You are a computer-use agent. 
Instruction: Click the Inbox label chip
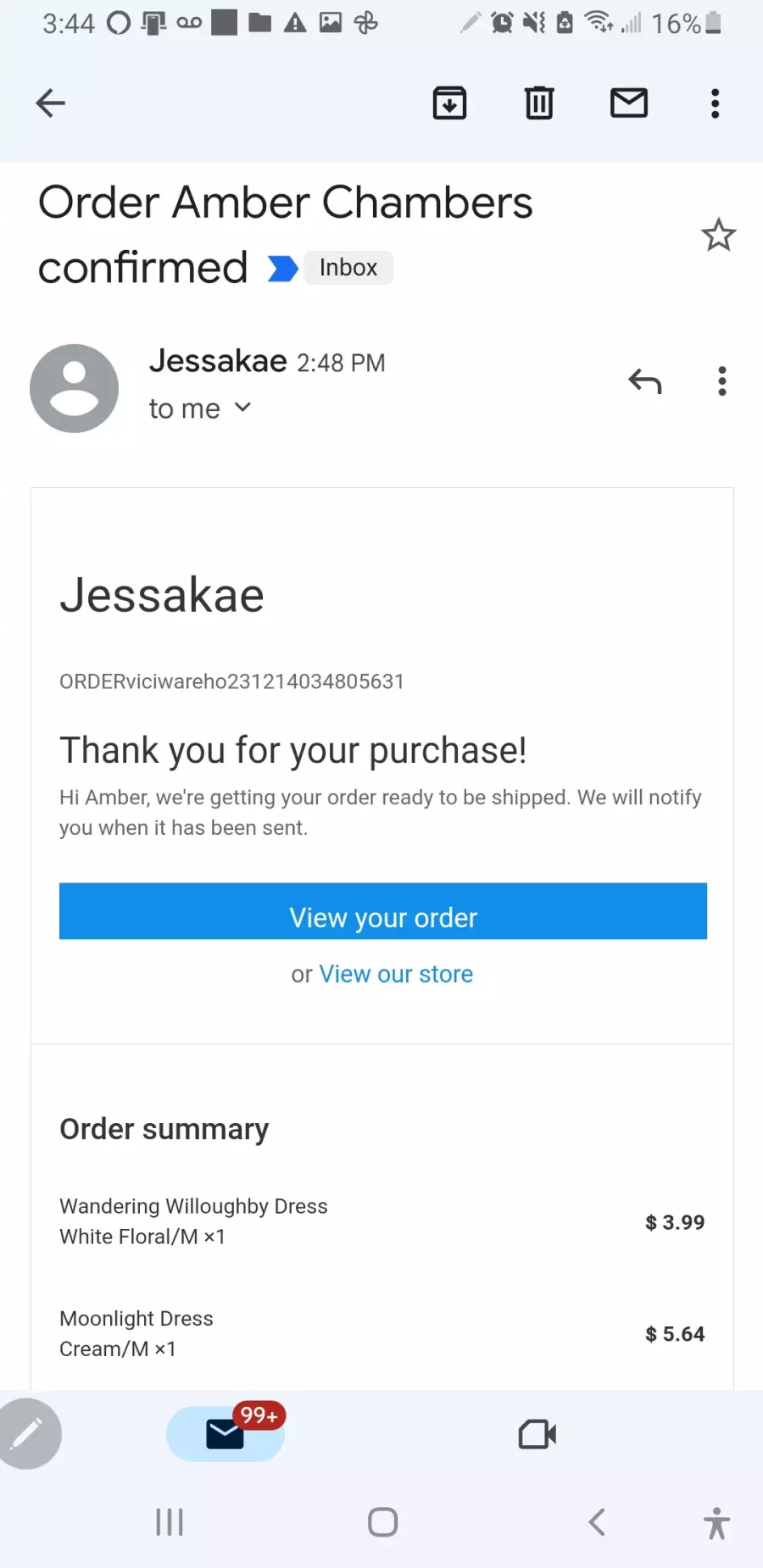click(348, 268)
